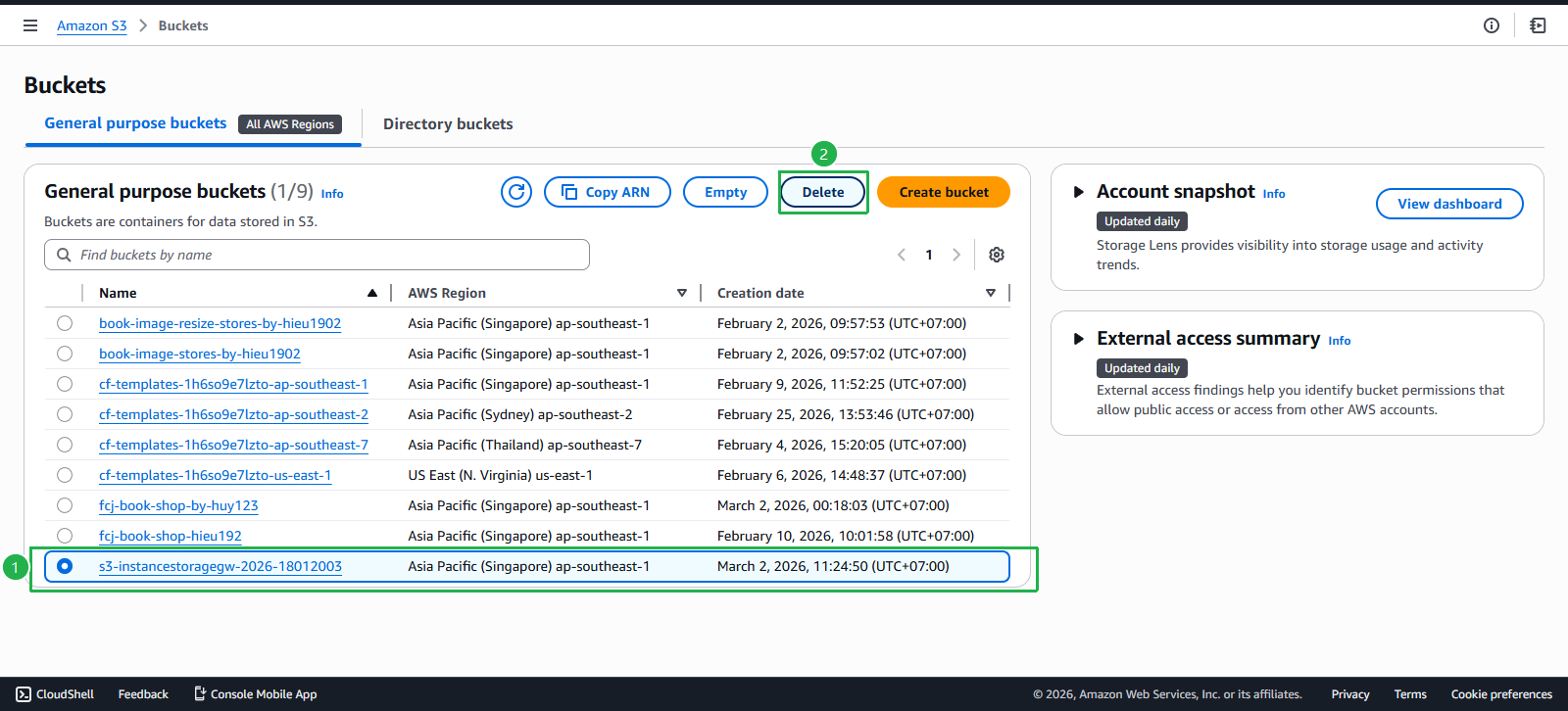The image size is (1568, 711).
Task: Select radio for cf-templates ap-southeast-2 bucket
Action: [x=65, y=414]
